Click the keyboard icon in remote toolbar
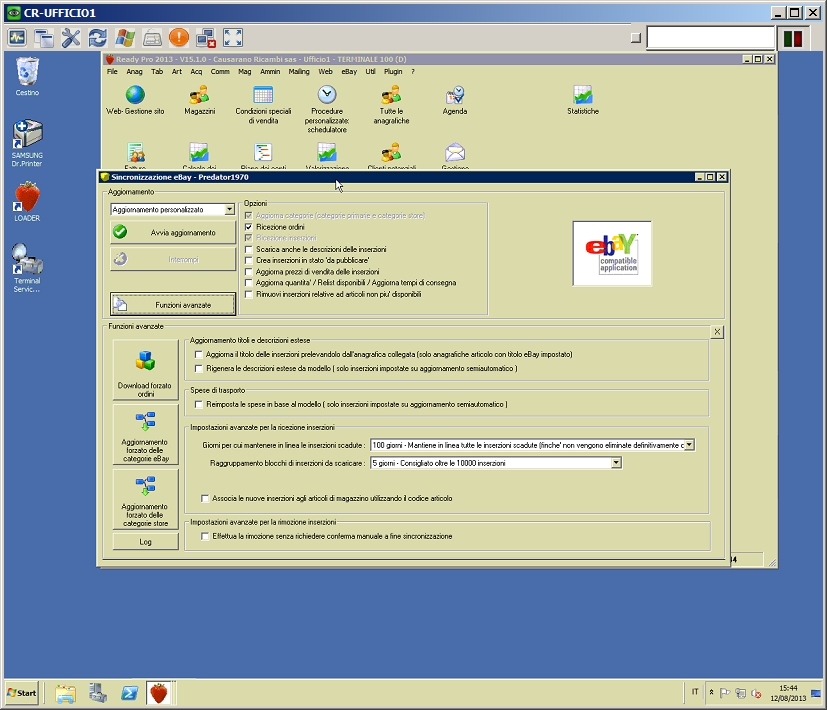 (x=152, y=38)
